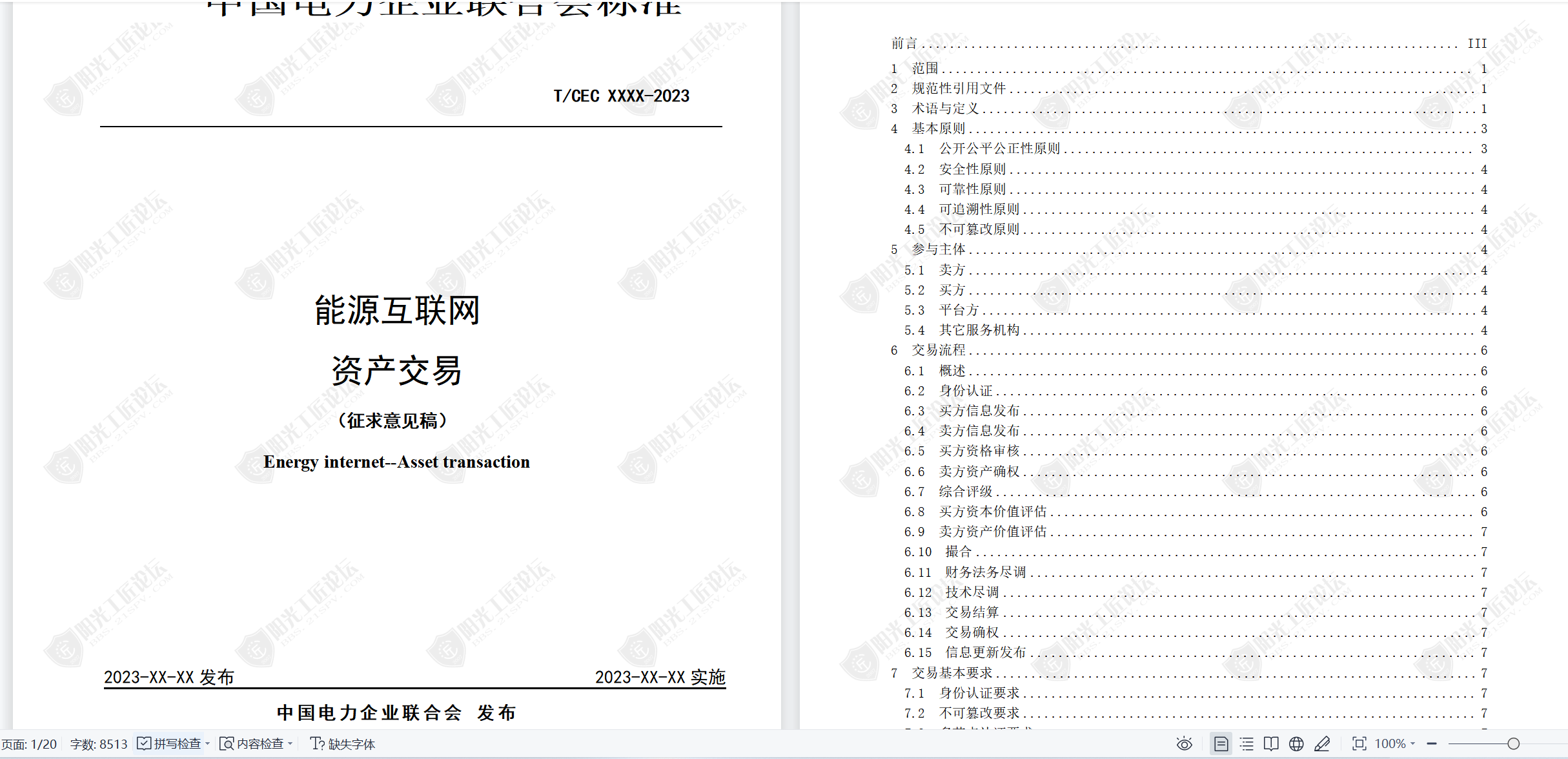This screenshot has width=1568, height=759.
Task: Go to 3 术语与定义 entry
Action: pos(1189,109)
